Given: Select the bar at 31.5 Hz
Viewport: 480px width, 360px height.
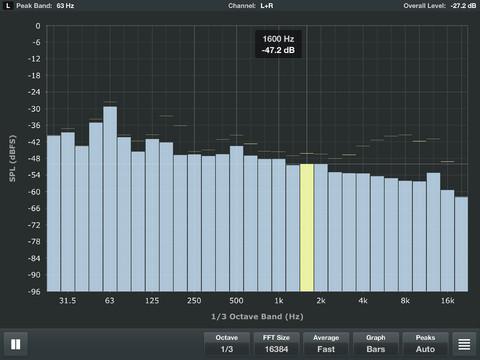Looking at the screenshot, I should 68,212.
